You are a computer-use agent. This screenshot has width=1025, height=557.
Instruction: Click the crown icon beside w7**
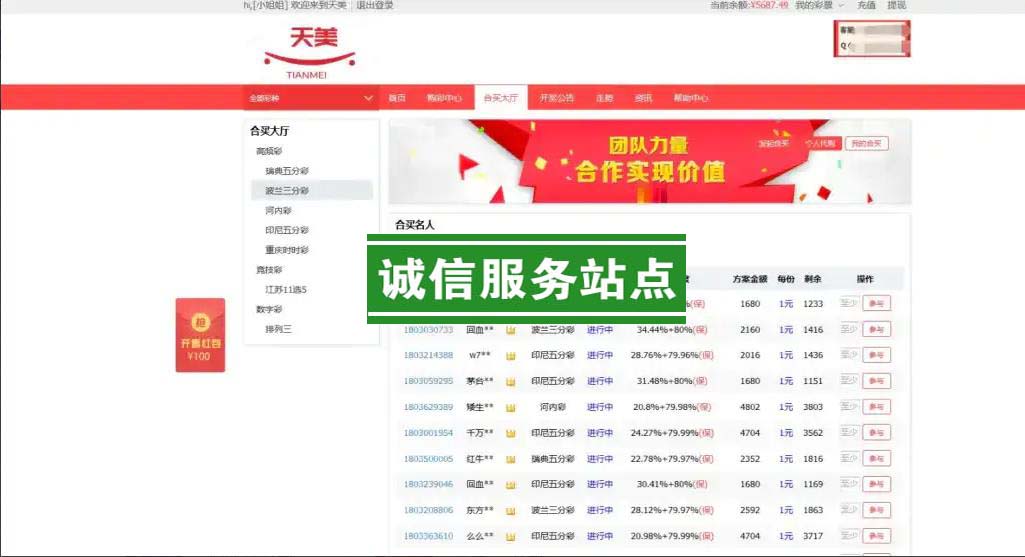[x=510, y=355]
